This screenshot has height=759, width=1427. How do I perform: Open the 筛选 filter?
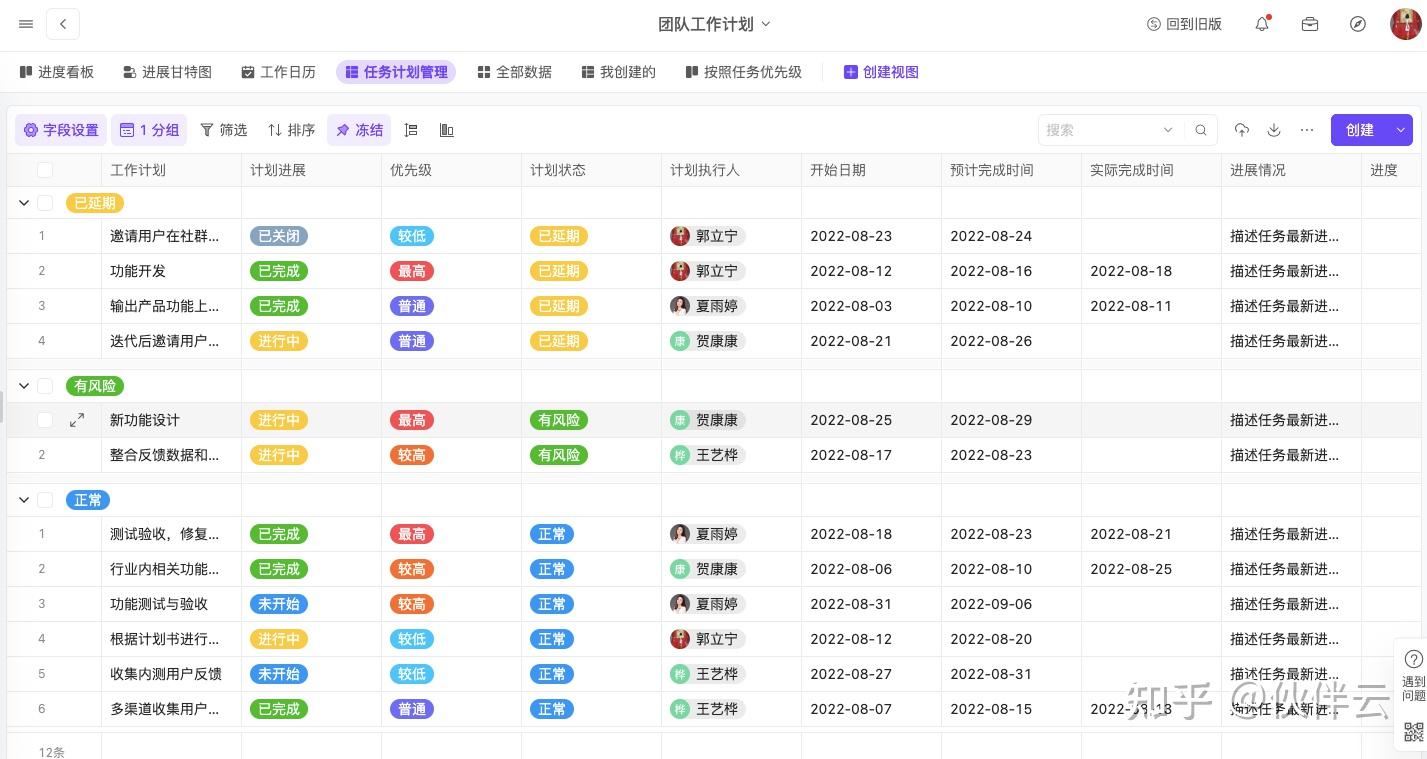223,130
